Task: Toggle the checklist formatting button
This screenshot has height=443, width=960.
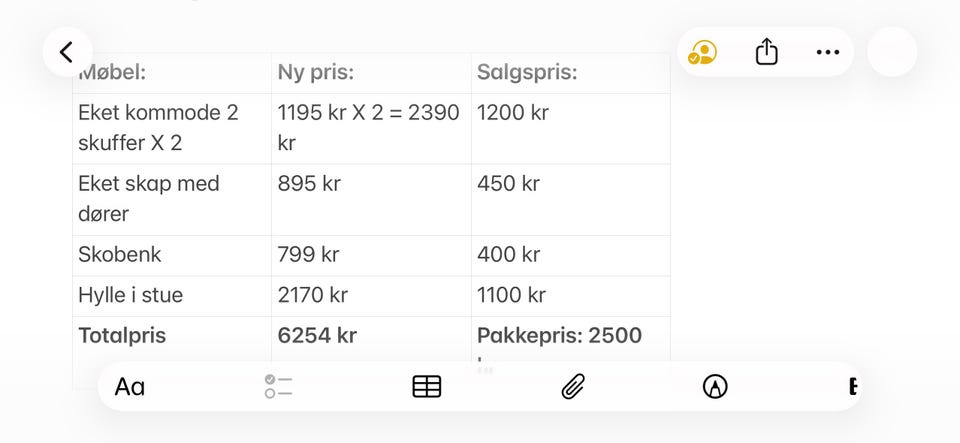Action: (278, 387)
